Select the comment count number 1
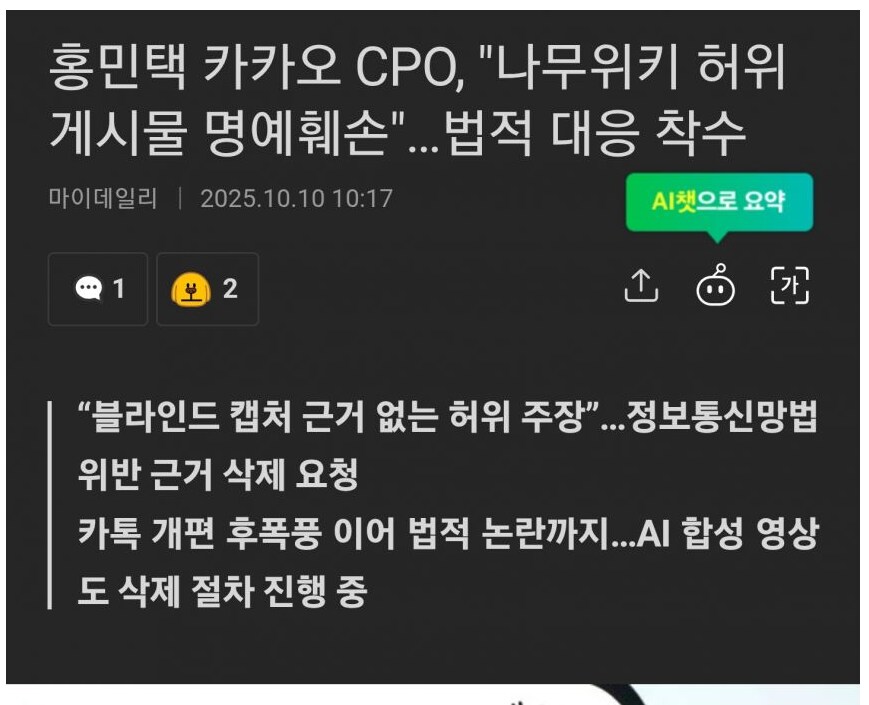 point(119,289)
